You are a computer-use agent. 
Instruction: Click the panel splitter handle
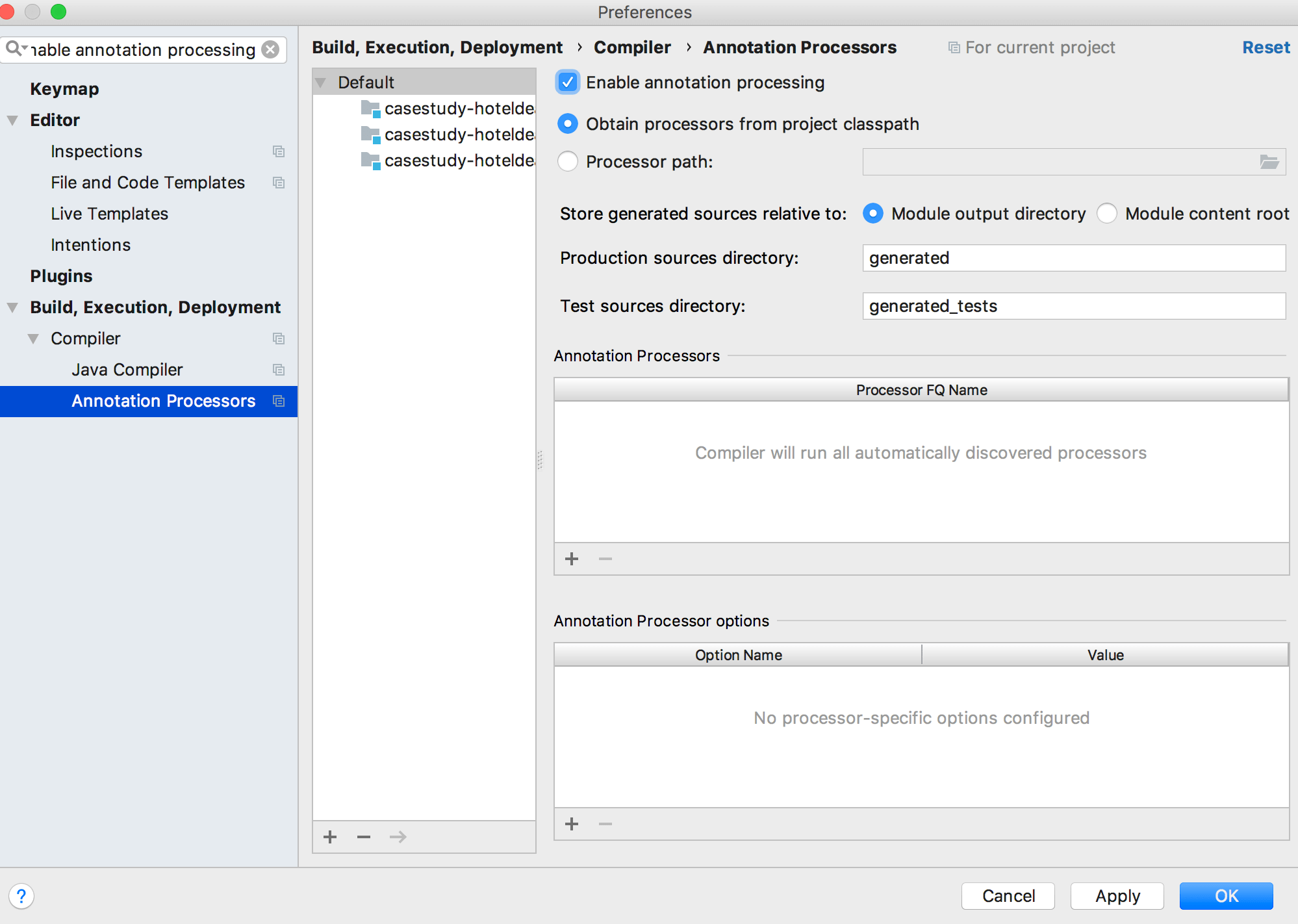540,460
